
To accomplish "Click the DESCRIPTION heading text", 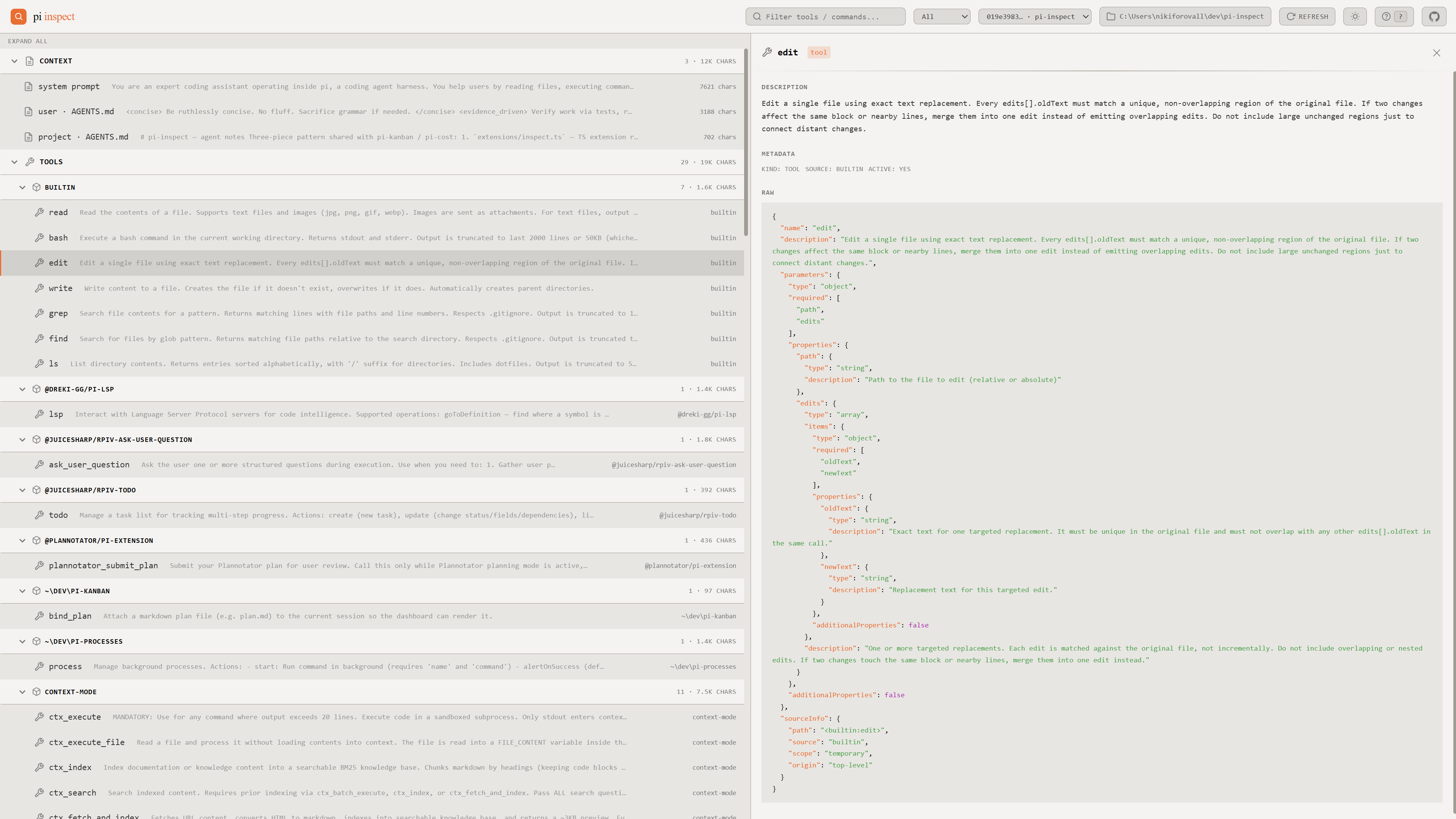I will [x=784, y=87].
